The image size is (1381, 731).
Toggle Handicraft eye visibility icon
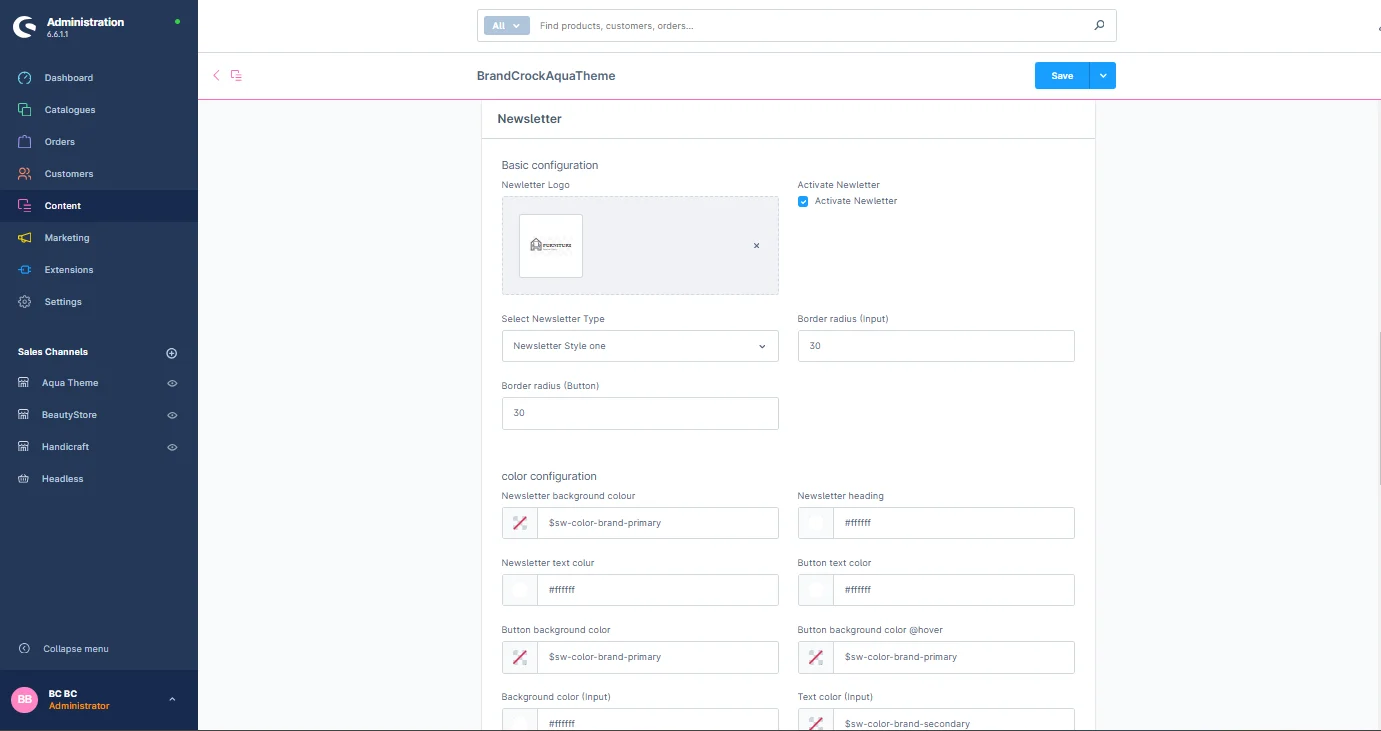[172, 447]
